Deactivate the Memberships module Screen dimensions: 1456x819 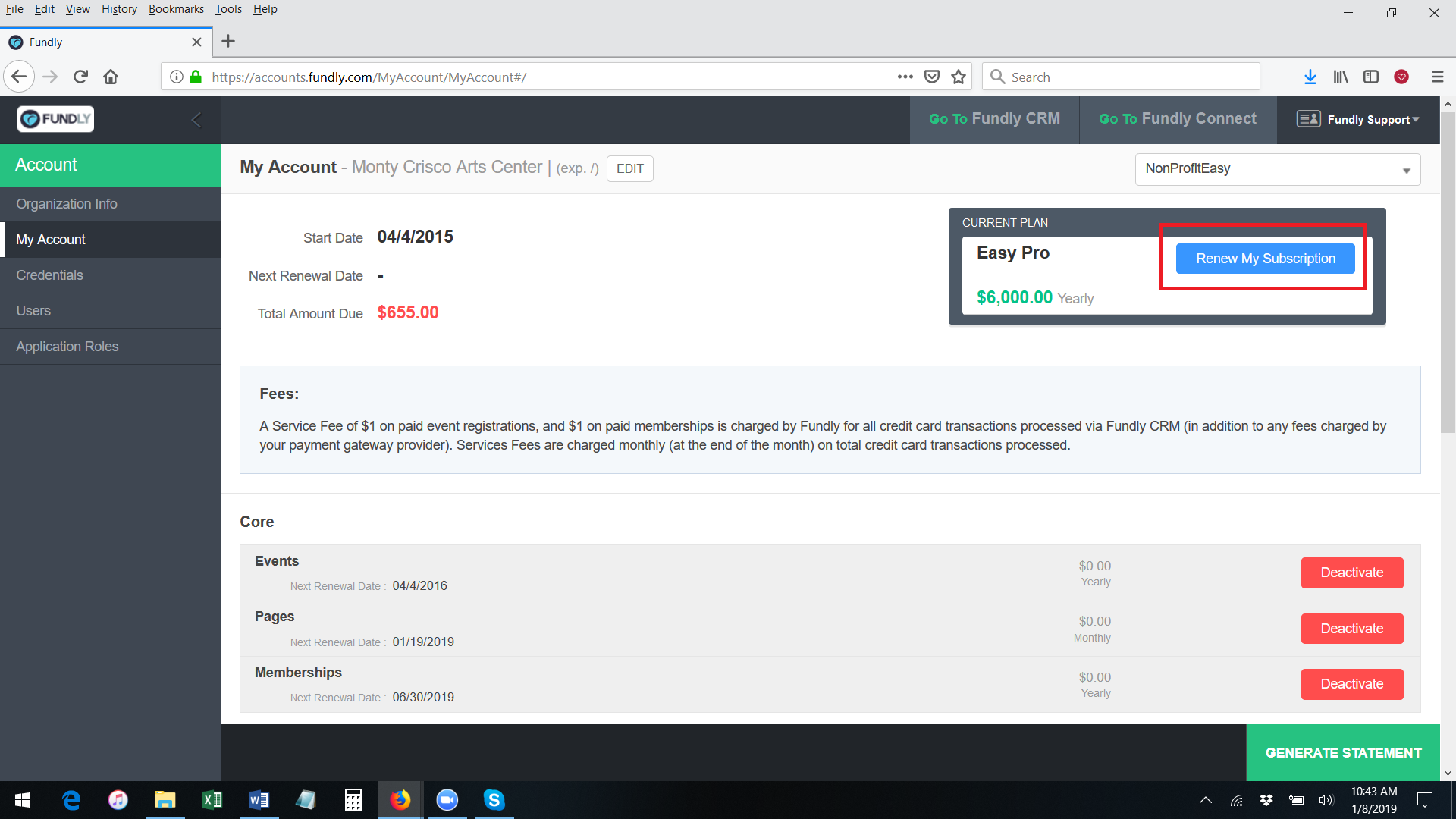tap(1352, 684)
